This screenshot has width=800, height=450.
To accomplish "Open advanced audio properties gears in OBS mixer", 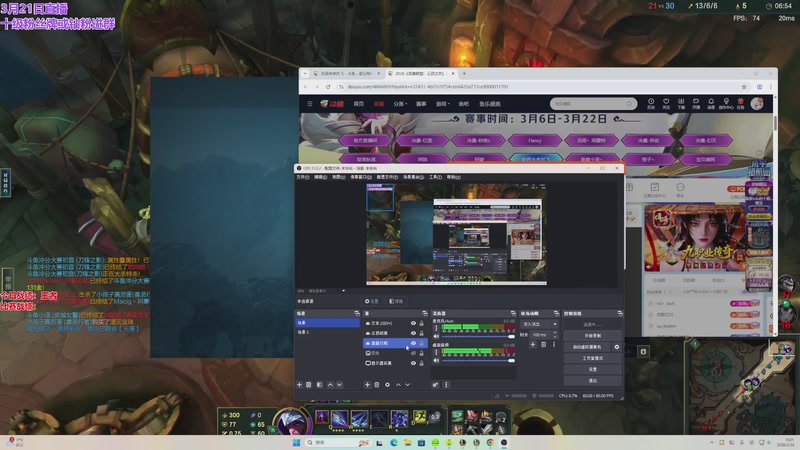I will [x=435, y=385].
